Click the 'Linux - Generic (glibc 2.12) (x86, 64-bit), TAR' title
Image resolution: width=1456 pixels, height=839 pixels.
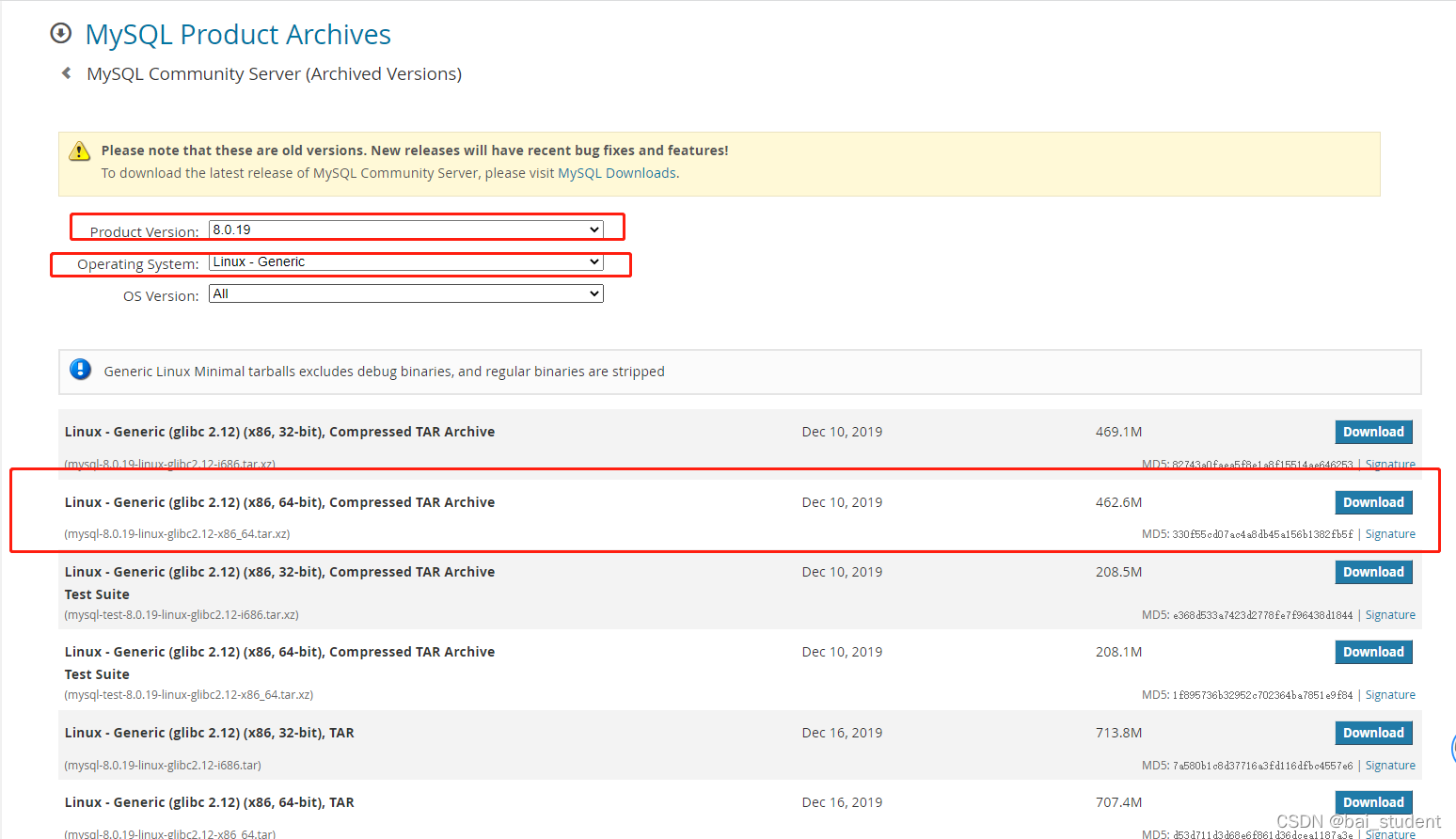click(x=209, y=802)
